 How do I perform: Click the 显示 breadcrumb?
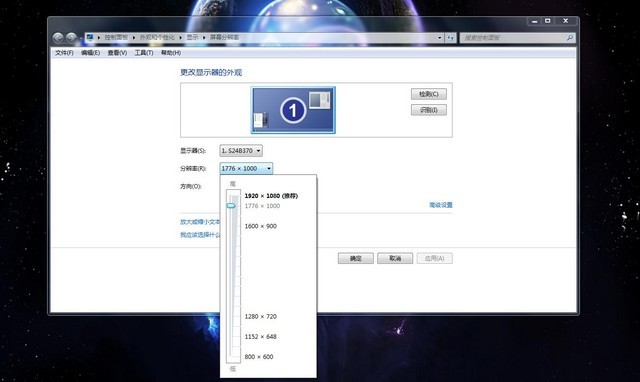point(192,37)
